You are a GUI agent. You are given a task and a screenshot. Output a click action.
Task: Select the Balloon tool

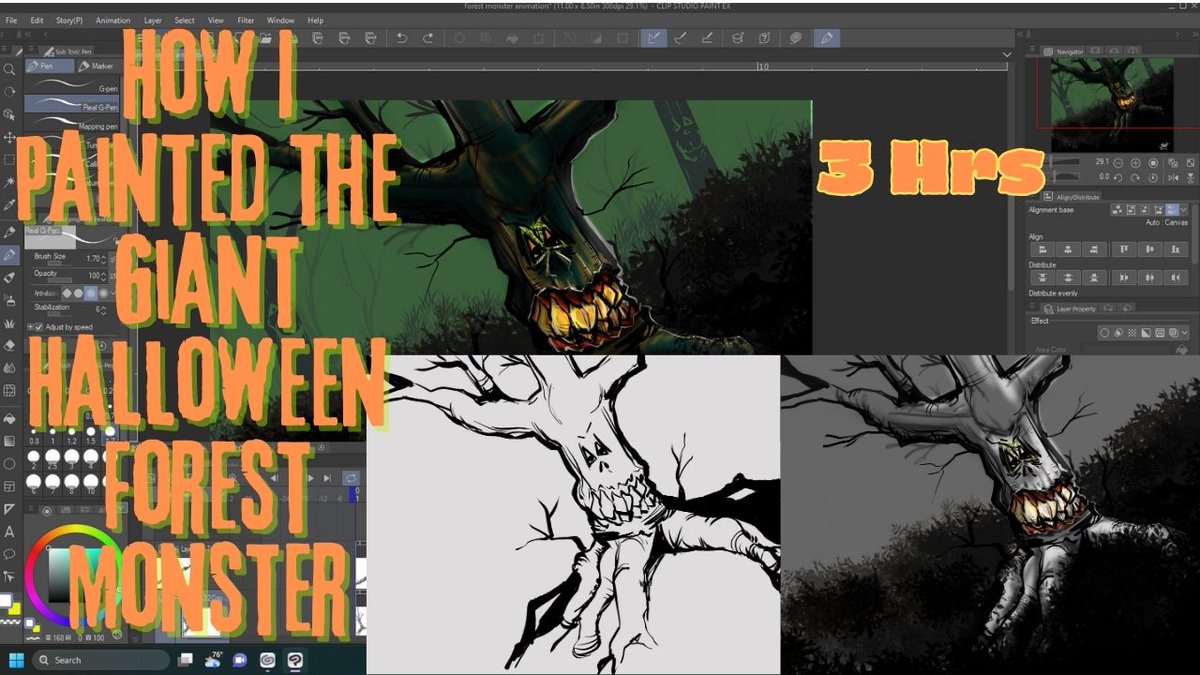coord(9,554)
